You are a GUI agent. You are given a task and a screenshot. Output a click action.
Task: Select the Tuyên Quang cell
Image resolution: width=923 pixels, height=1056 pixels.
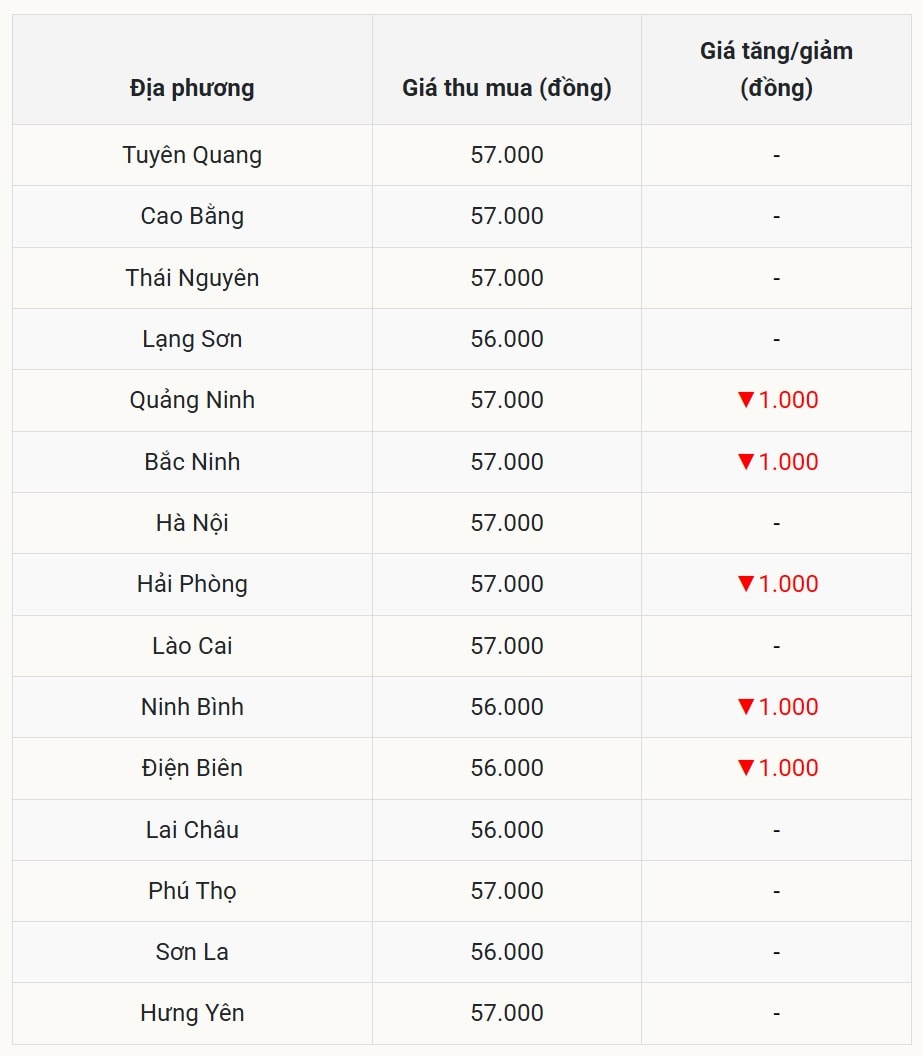coord(192,155)
